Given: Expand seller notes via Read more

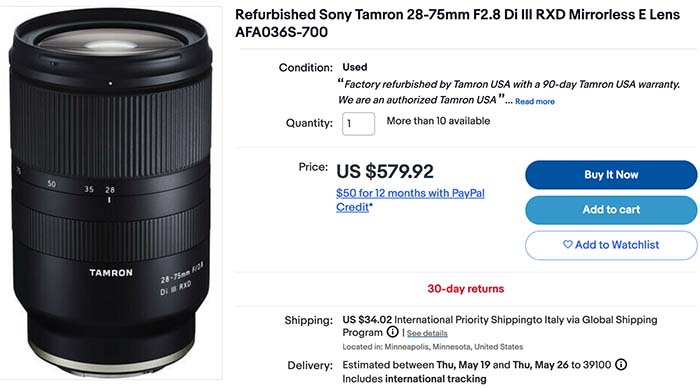Looking at the screenshot, I should click(535, 101).
